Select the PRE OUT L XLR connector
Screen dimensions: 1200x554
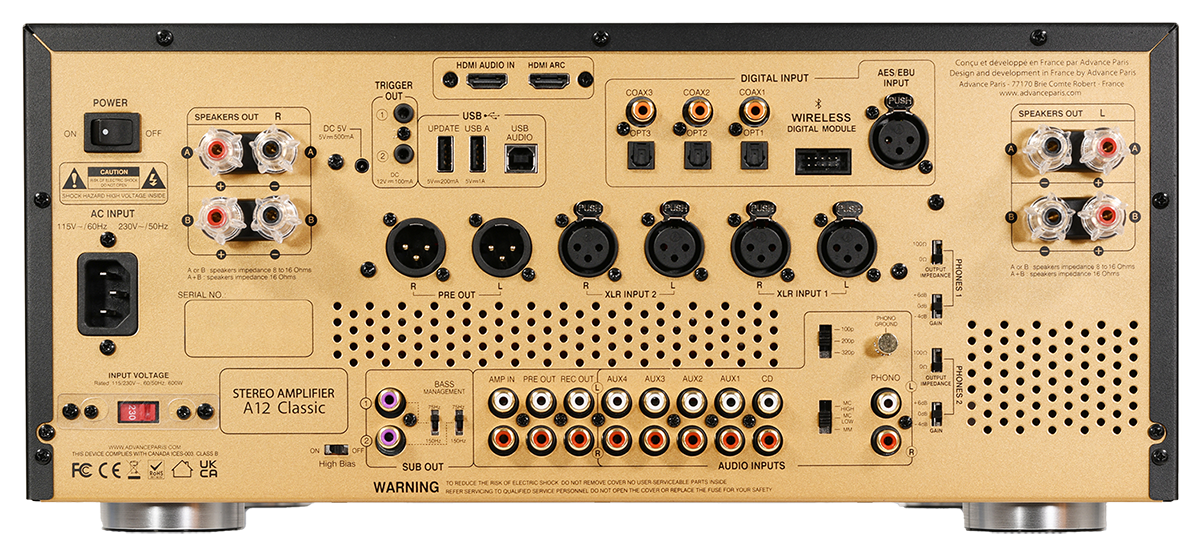501,246
